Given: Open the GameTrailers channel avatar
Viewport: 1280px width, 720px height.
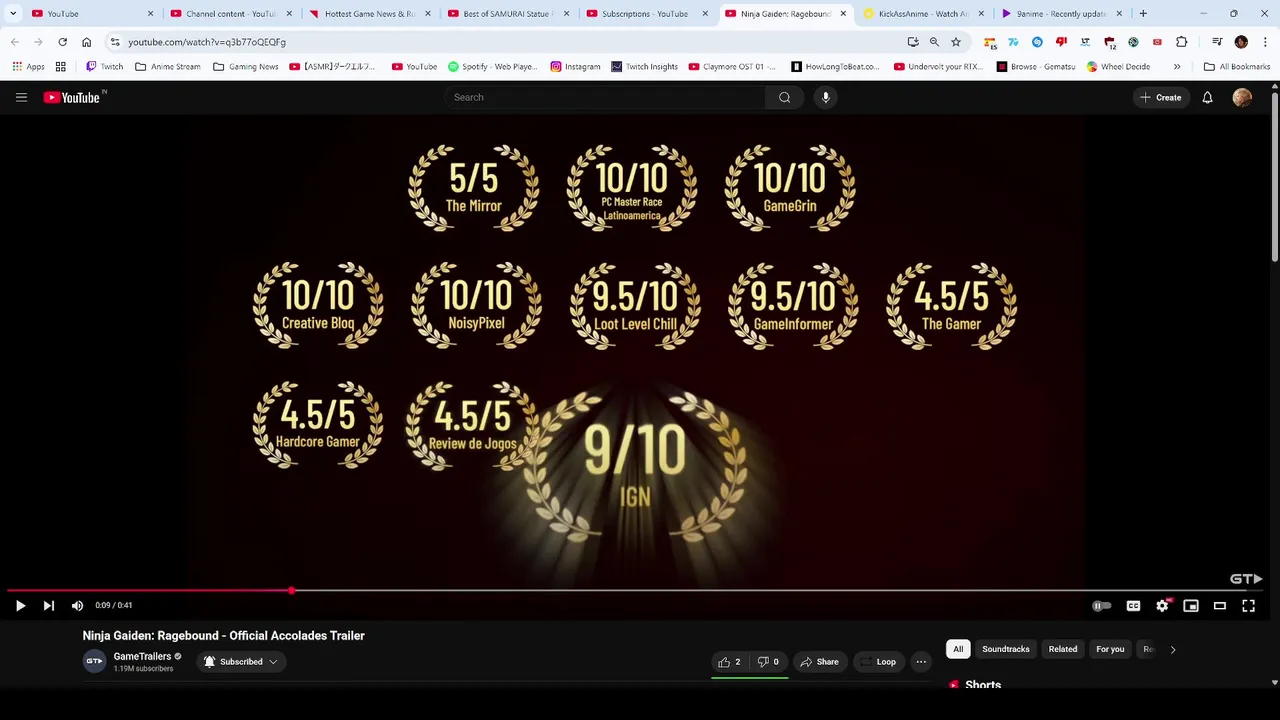Looking at the screenshot, I should click(94, 661).
